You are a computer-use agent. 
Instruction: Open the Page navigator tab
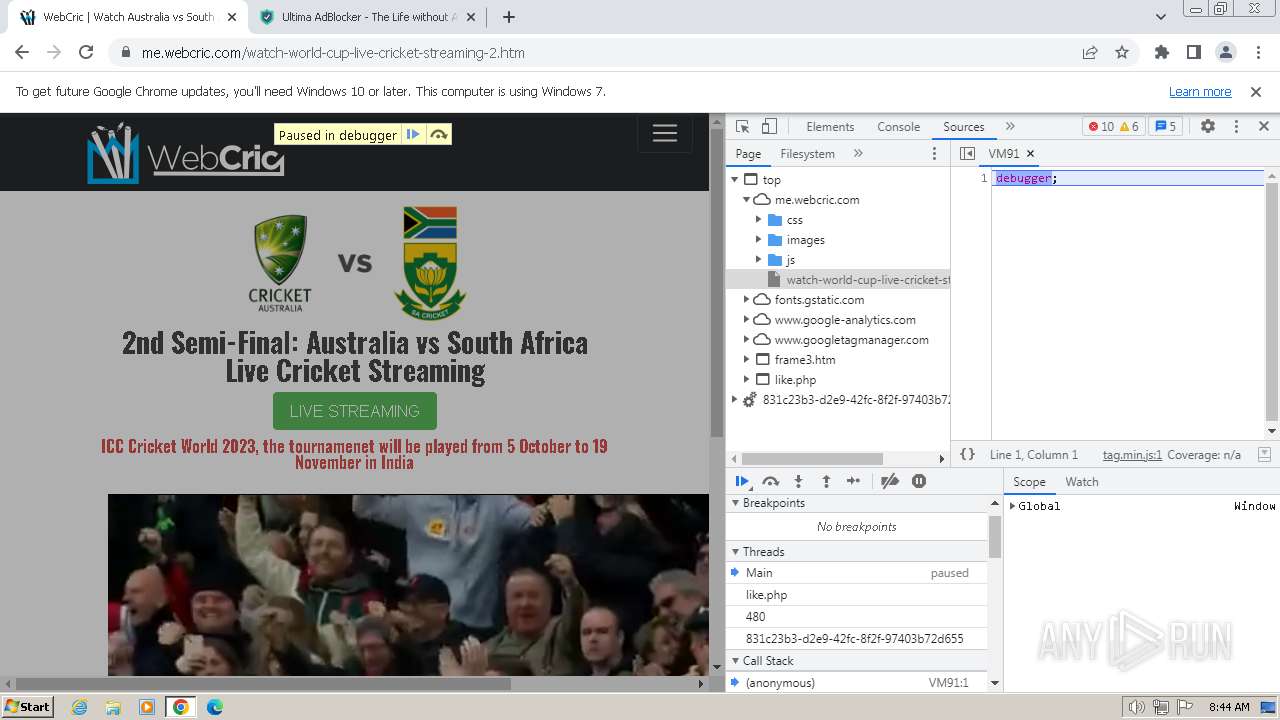coord(748,154)
